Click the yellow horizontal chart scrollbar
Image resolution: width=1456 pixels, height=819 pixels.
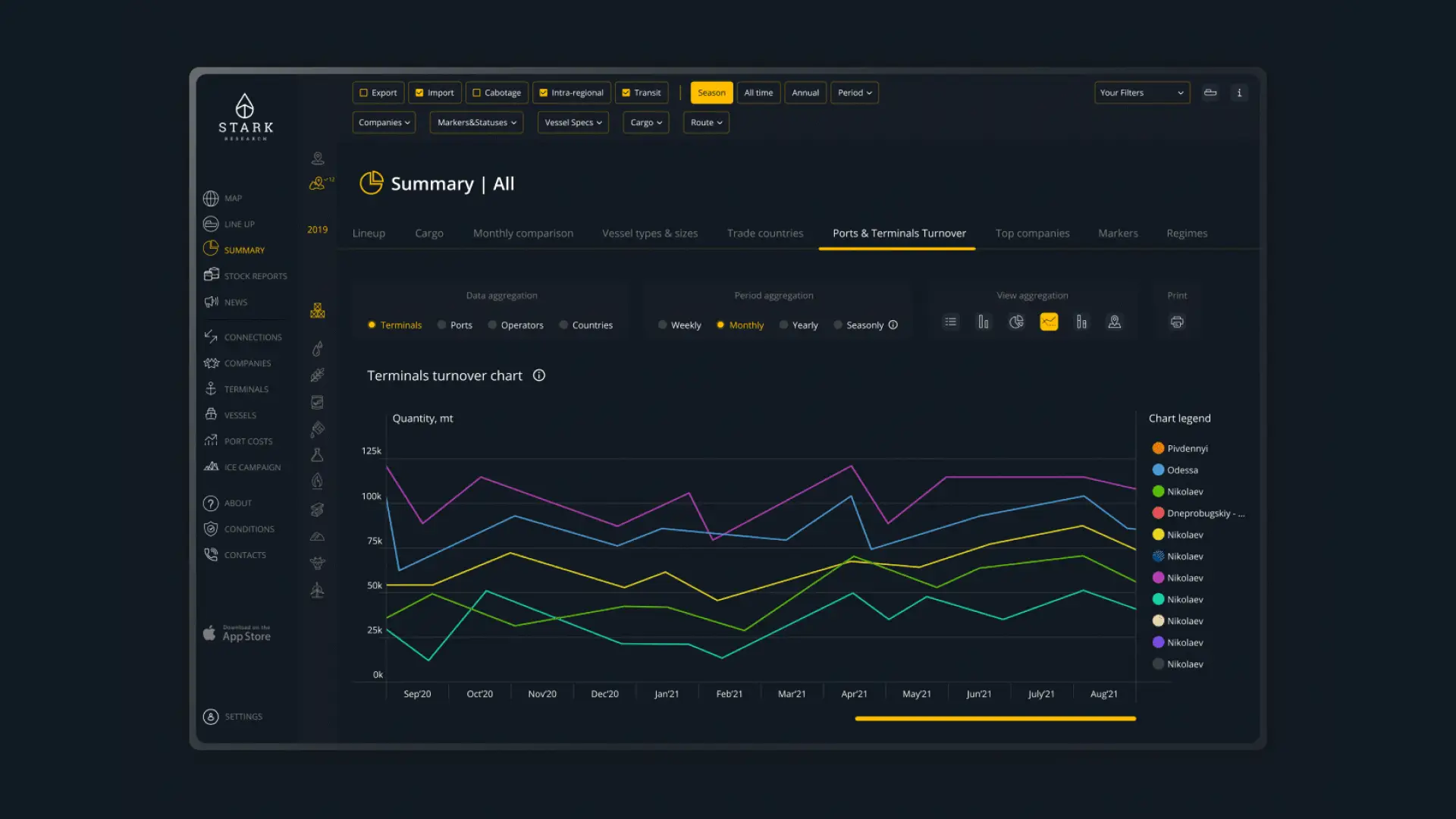click(x=995, y=718)
